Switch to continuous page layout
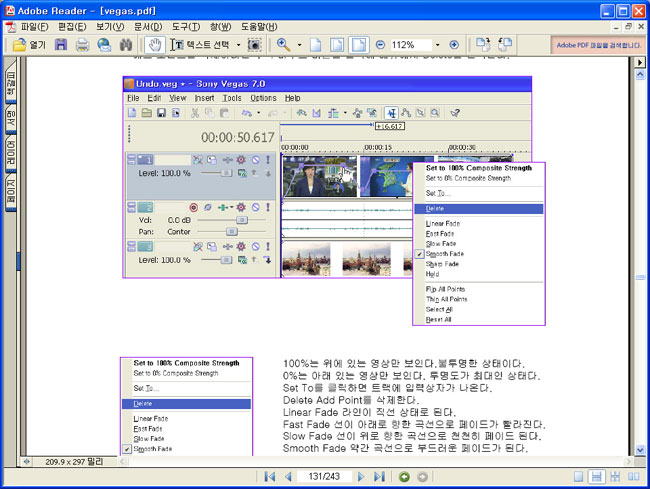The height and width of the screenshot is (489, 650). point(596,477)
